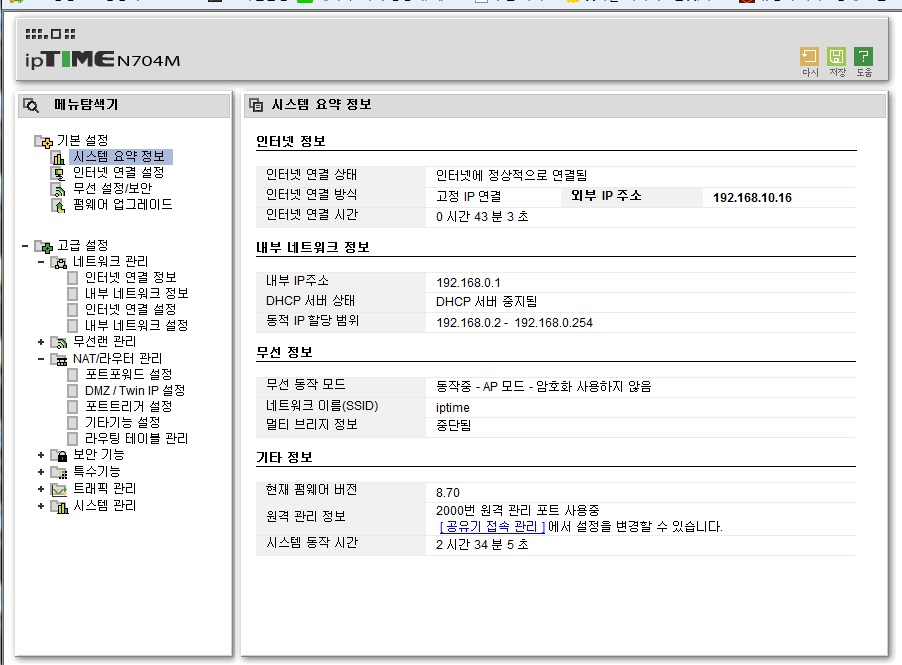Screen dimensions: 902x665
Task: Expand the 트래픽 관리 branch
Action: coord(41,489)
